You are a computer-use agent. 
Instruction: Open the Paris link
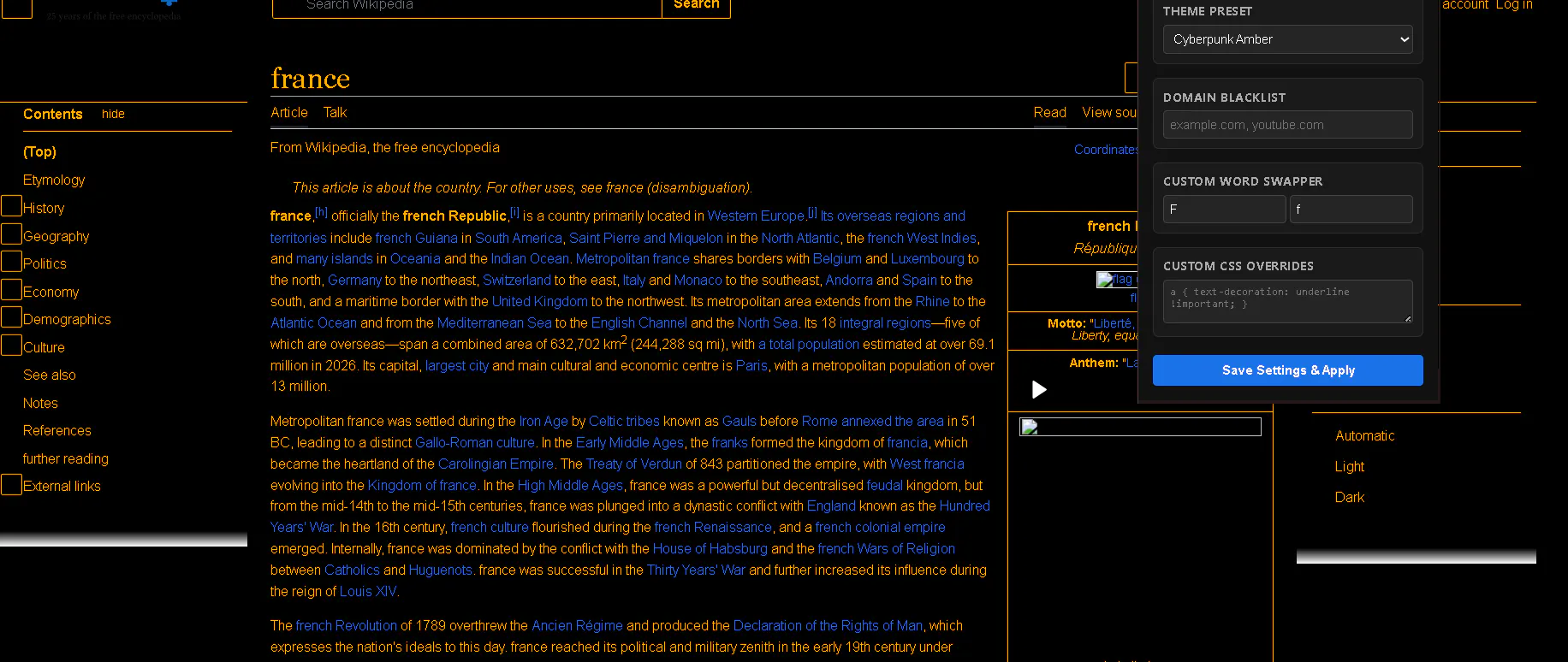click(x=751, y=365)
